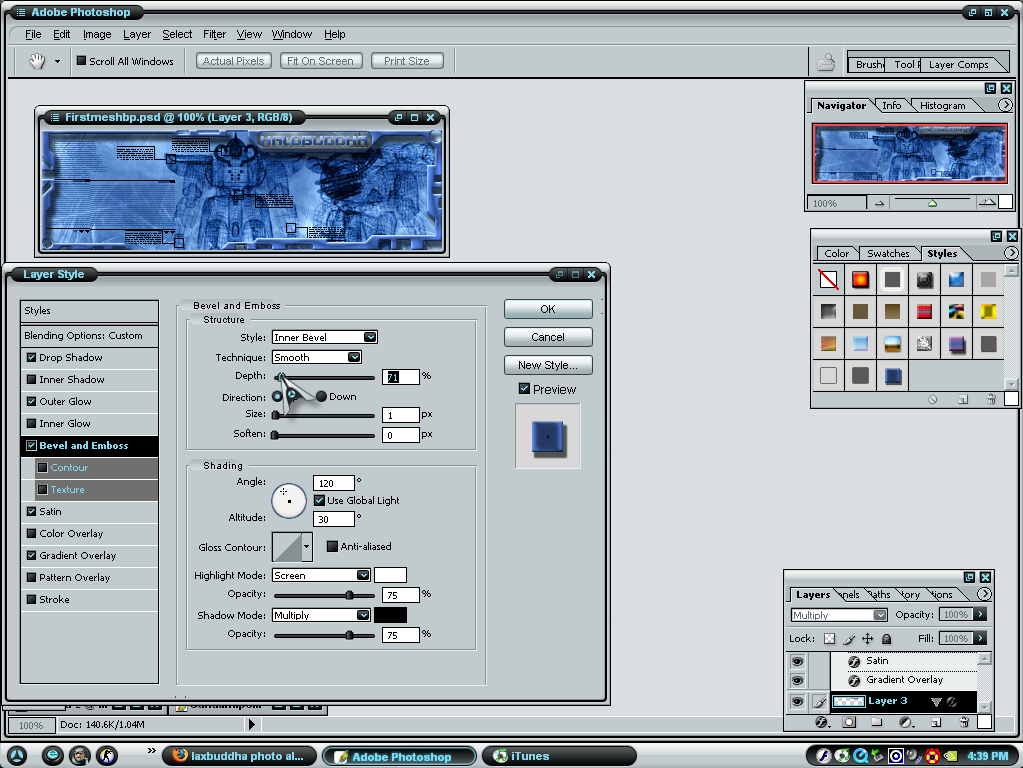
Task: Select the Hand tool icon in options bar
Action: [x=37, y=61]
